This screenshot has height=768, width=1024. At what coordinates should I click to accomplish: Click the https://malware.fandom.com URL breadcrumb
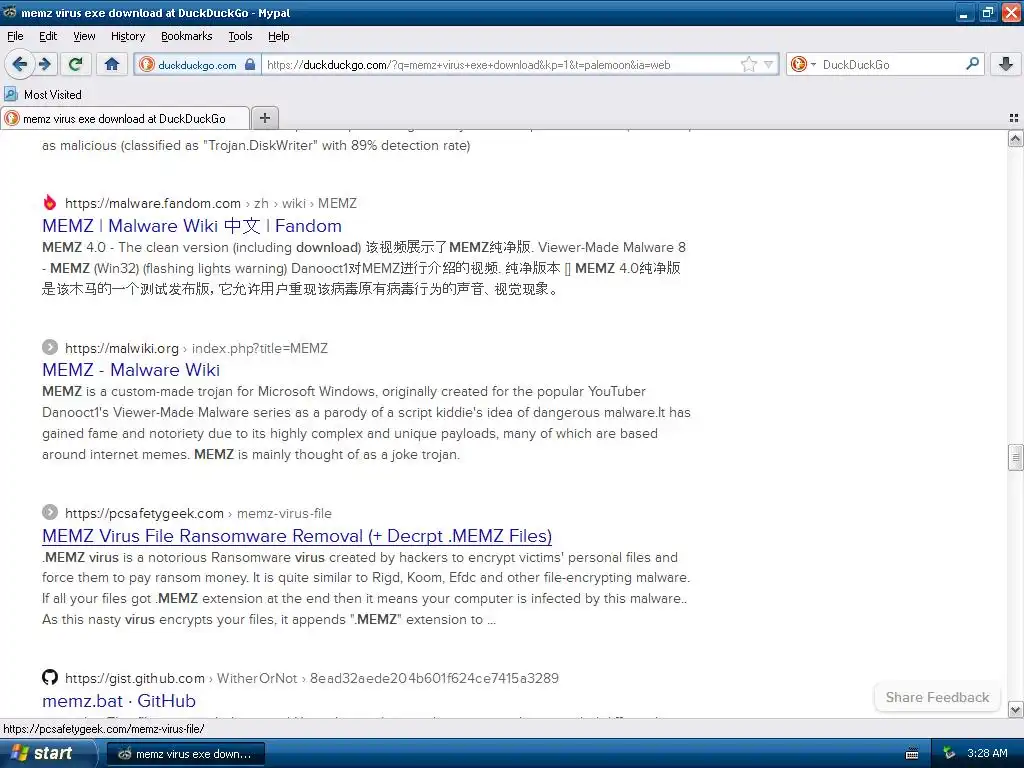[x=152, y=203]
